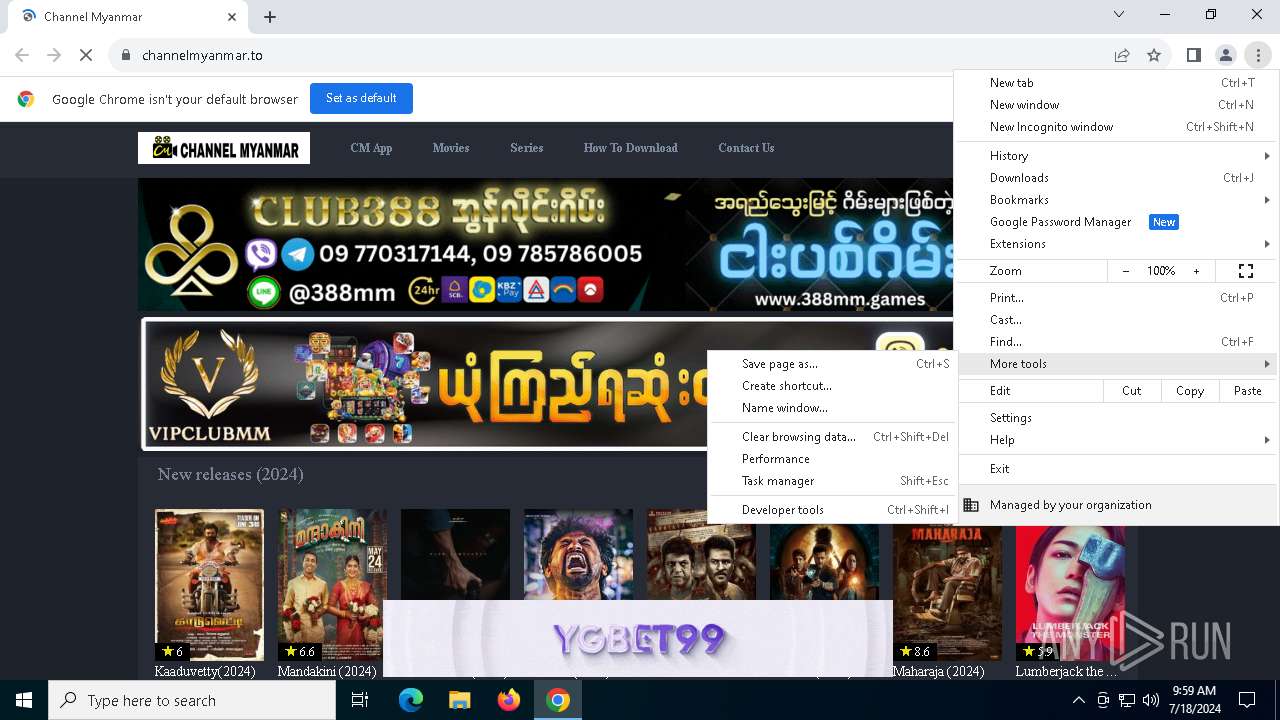The image size is (1280, 720).
Task: Open Developer tools
Action: (832, 510)
